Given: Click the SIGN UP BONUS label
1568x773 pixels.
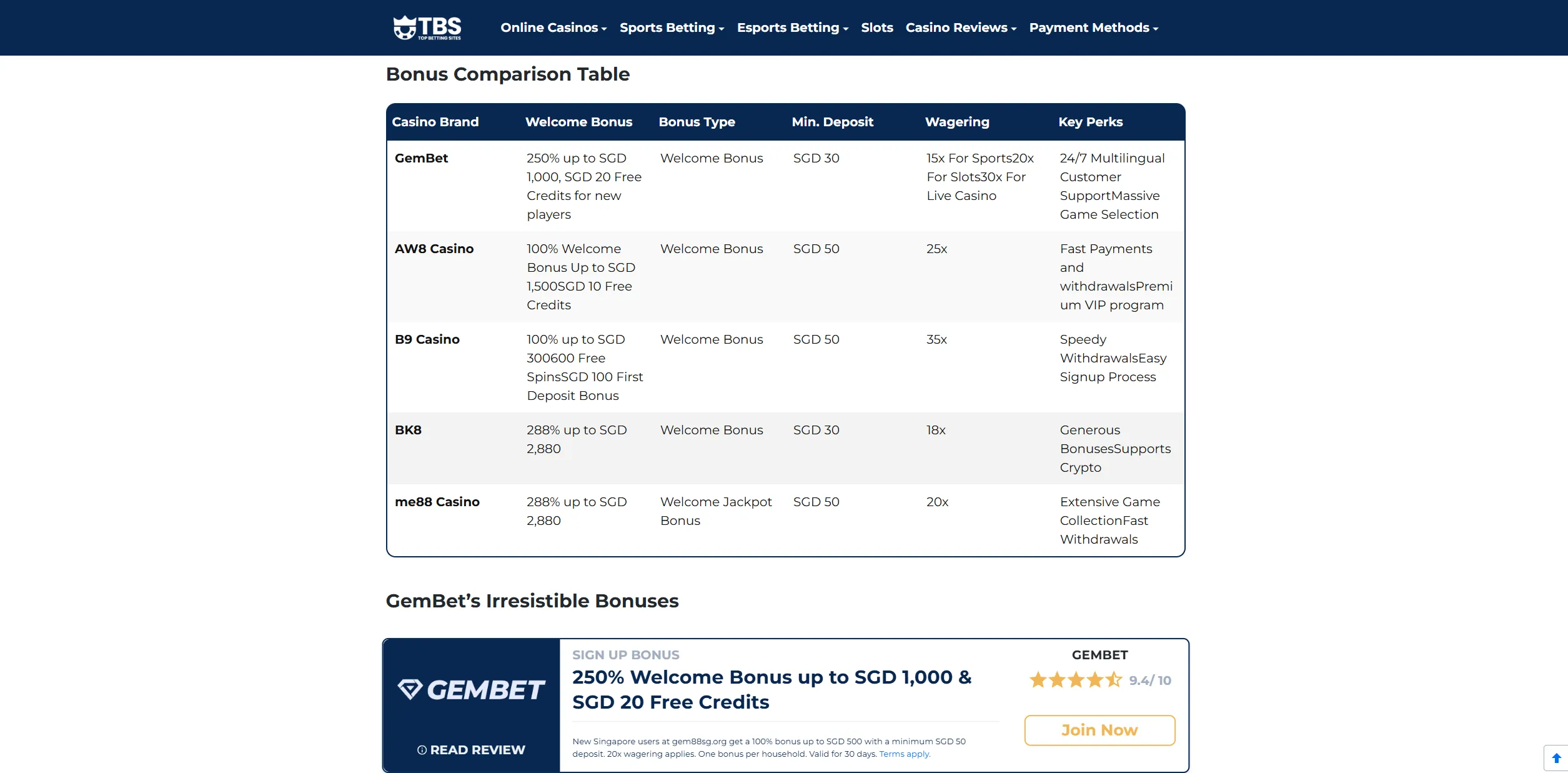Looking at the screenshot, I should click(626, 655).
